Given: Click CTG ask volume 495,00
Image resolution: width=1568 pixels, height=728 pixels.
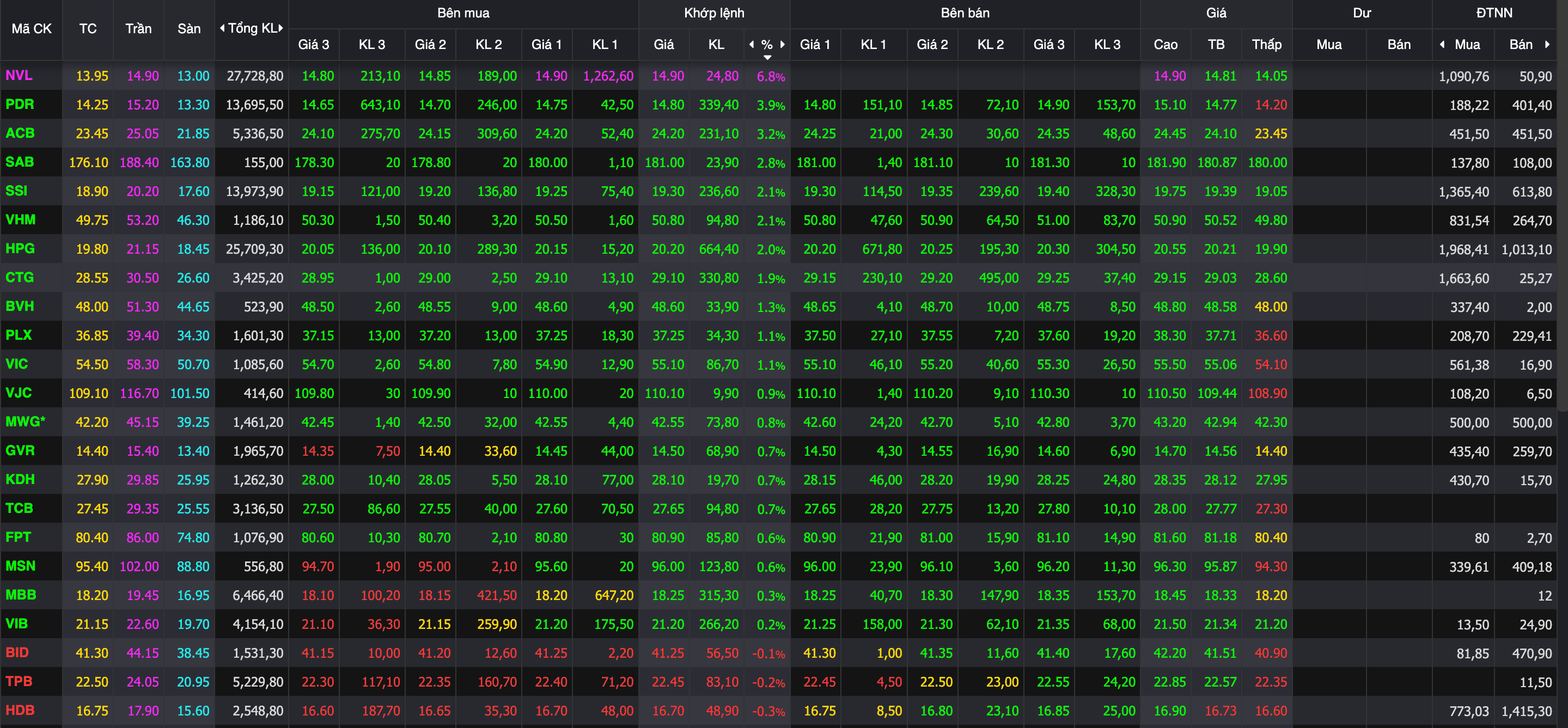Looking at the screenshot, I should (x=999, y=278).
